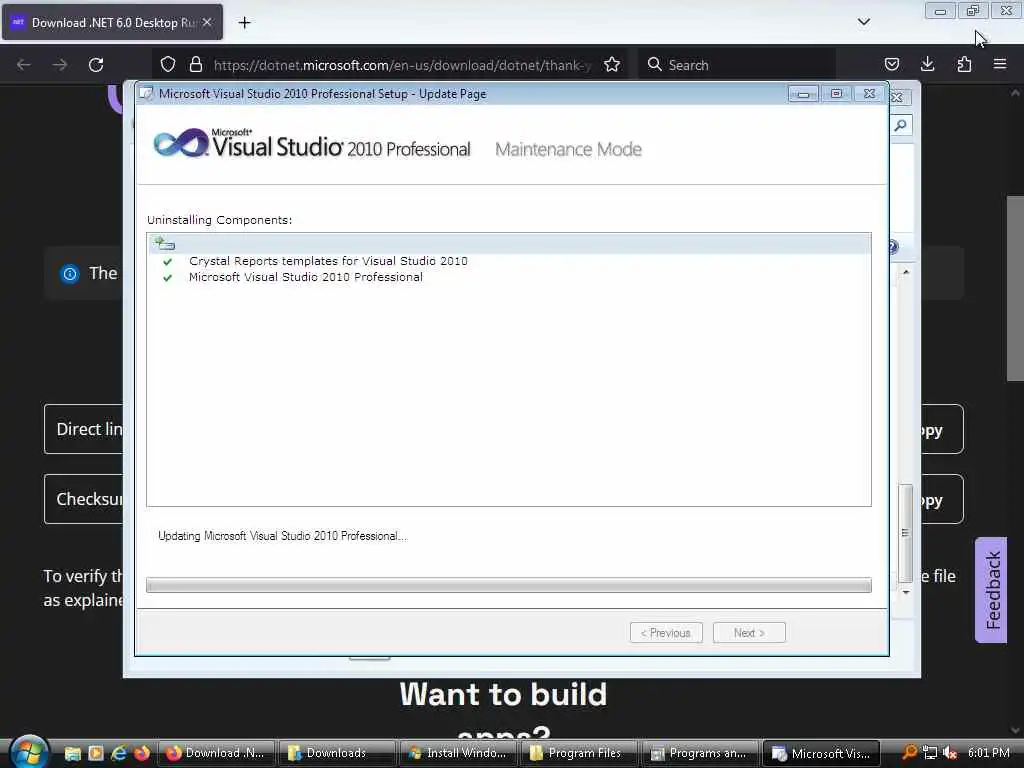Viewport: 1024px width, 768px height.
Task: Click the Firefox Search box
Action: point(737,65)
